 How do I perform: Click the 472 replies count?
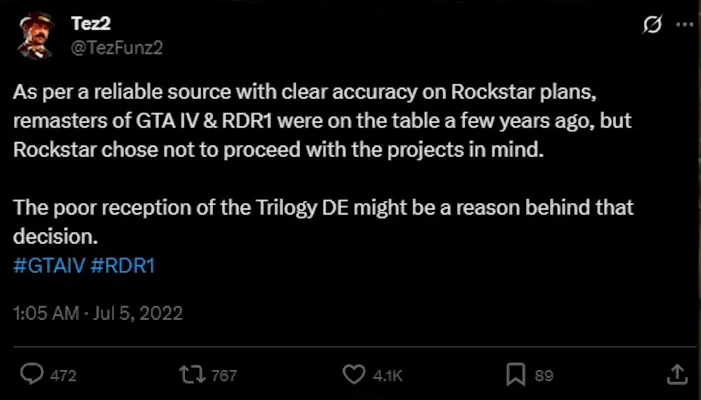click(x=63, y=376)
